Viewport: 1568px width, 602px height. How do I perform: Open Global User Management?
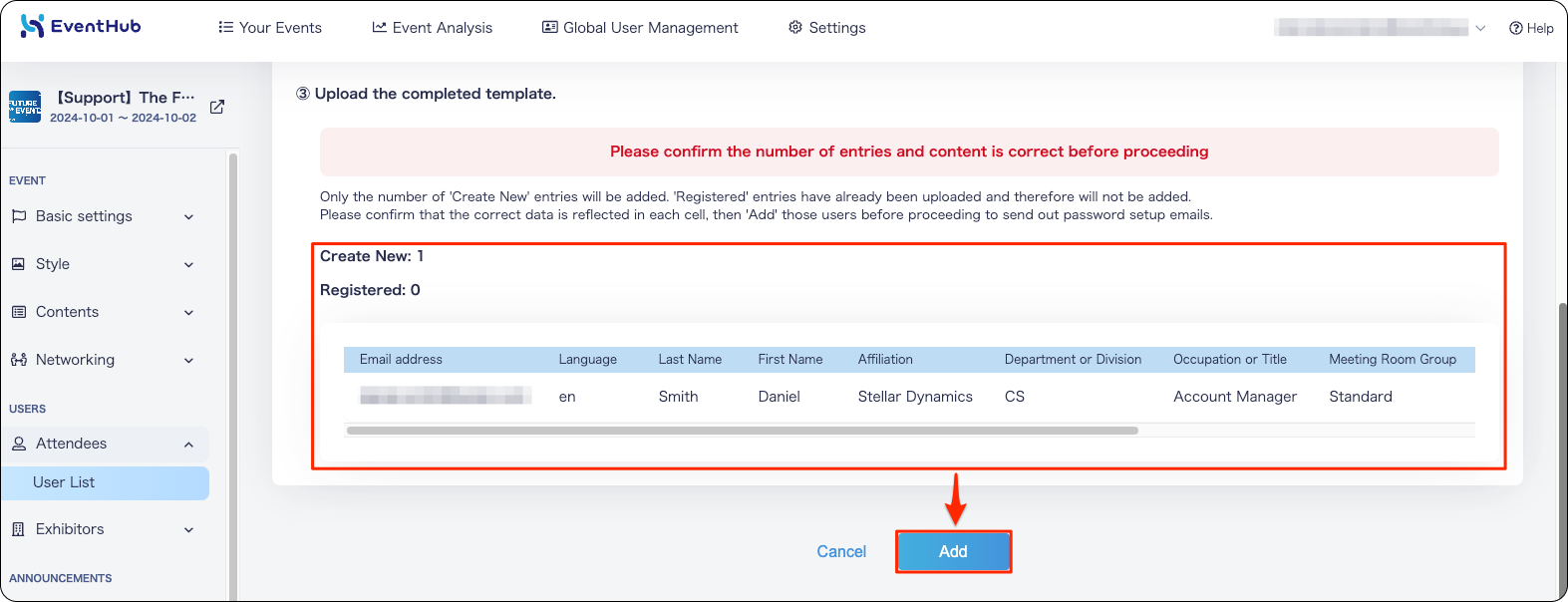640,27
